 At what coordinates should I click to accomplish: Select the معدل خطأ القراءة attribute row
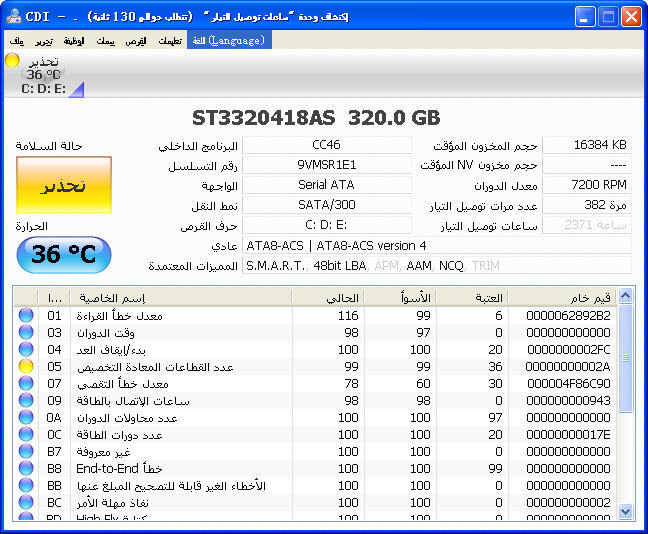315,315
